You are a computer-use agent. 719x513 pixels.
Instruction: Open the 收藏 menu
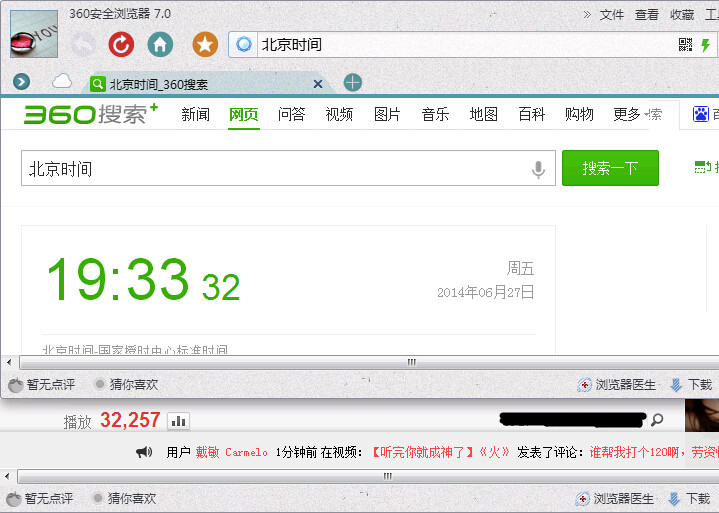[682, 15]
